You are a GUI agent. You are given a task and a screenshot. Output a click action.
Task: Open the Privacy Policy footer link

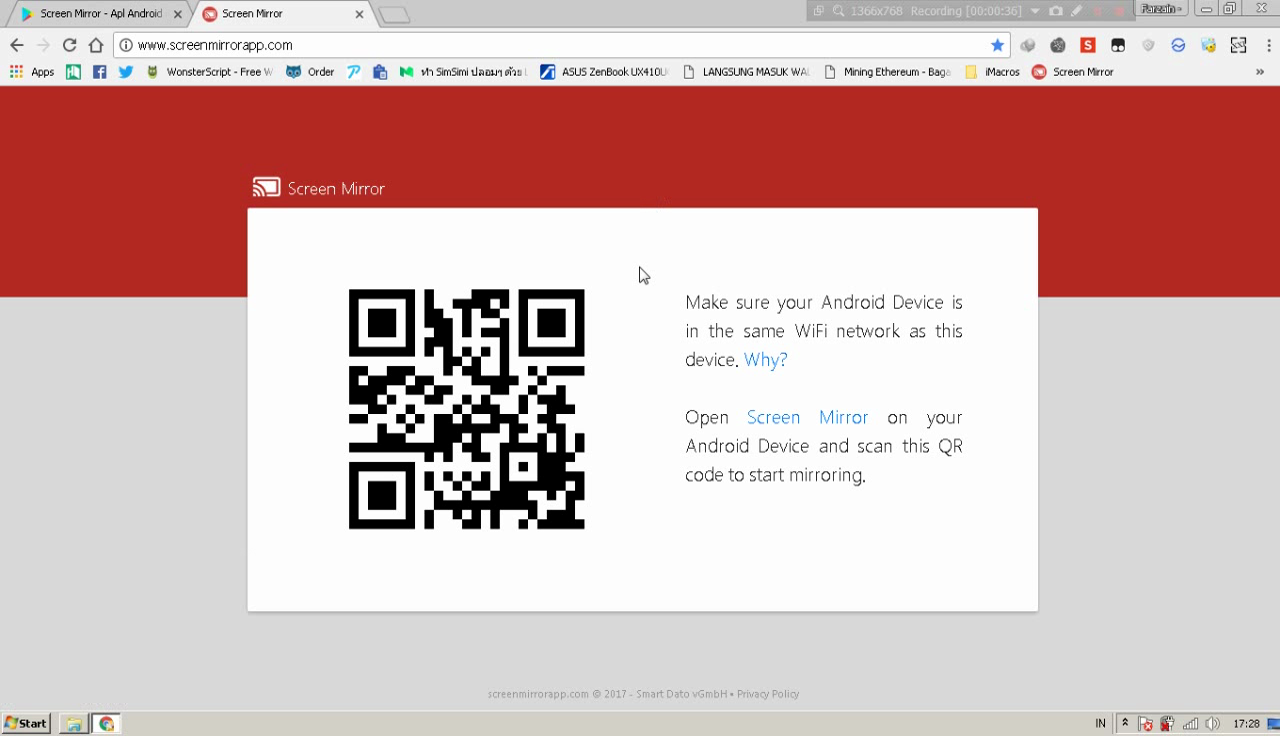click(768, 694)
